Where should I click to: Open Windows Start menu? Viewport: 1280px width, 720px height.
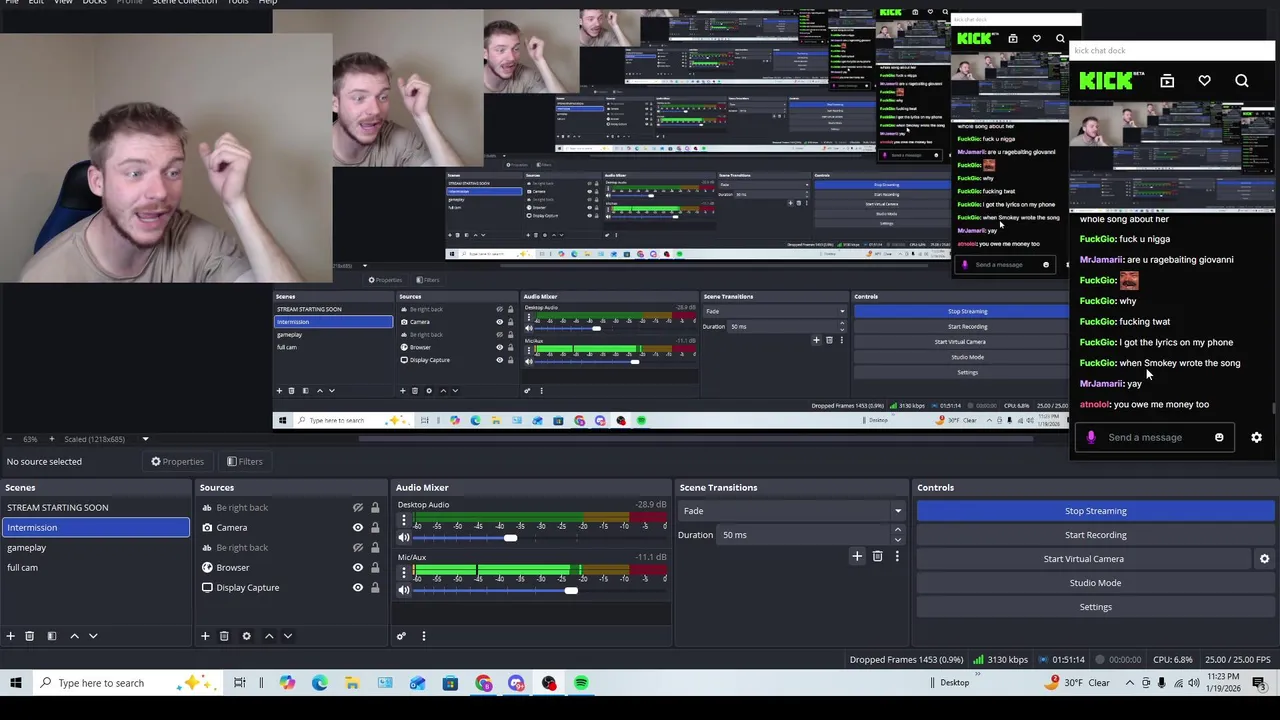pos(15,683)
